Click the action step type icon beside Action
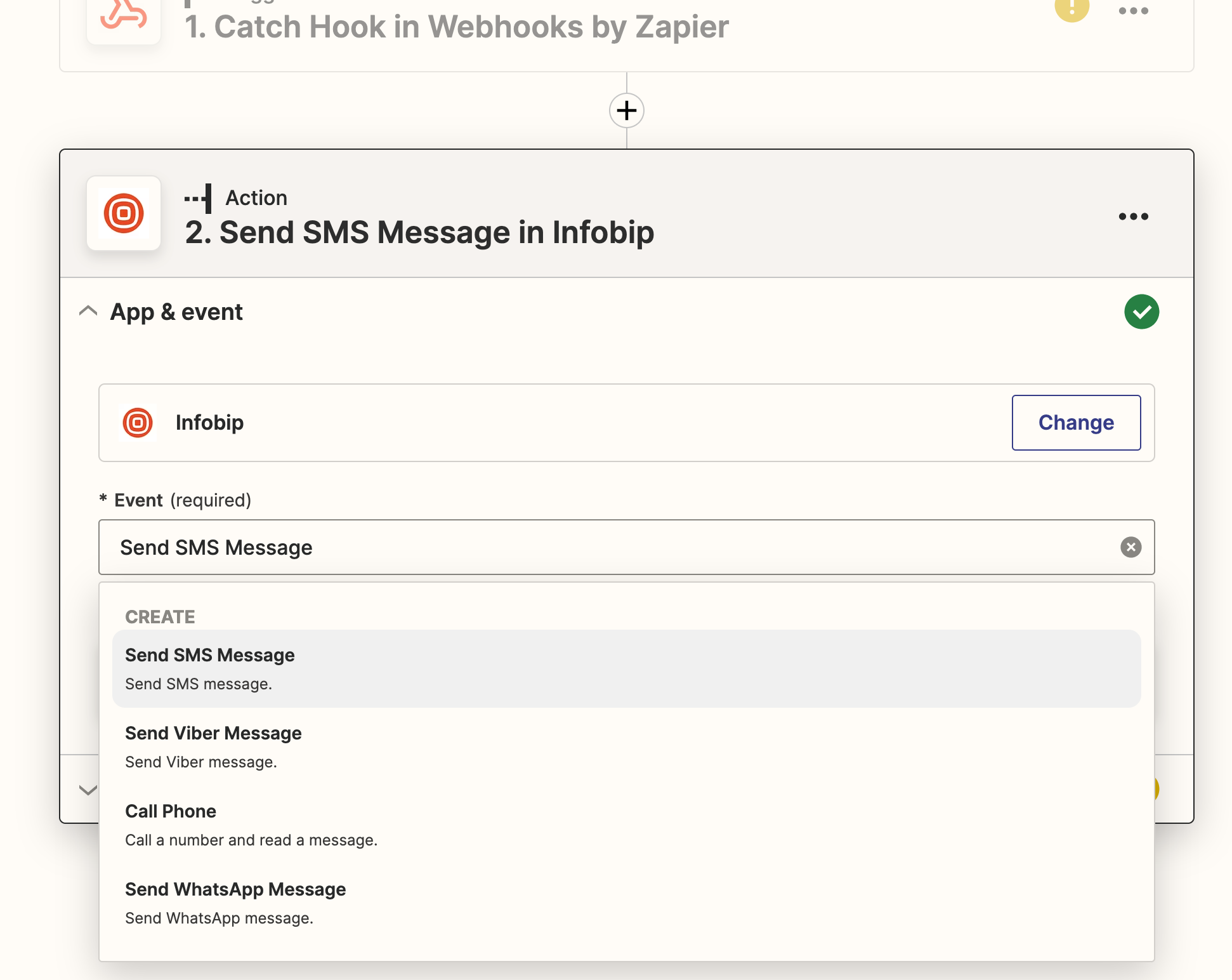Image resolution: width=1232 pixels, height=980 pixels. pos(198,198)
